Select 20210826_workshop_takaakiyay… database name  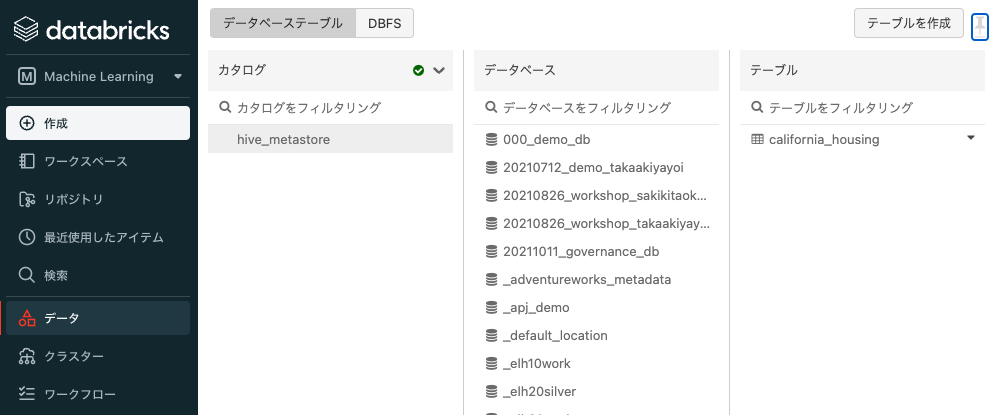click(x=607, y=223)
